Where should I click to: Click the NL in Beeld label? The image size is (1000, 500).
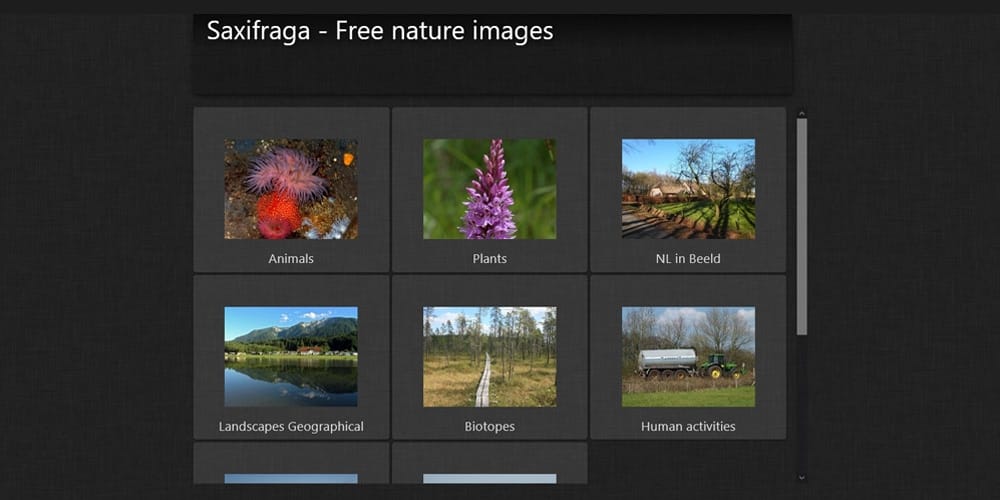point(688,259)
